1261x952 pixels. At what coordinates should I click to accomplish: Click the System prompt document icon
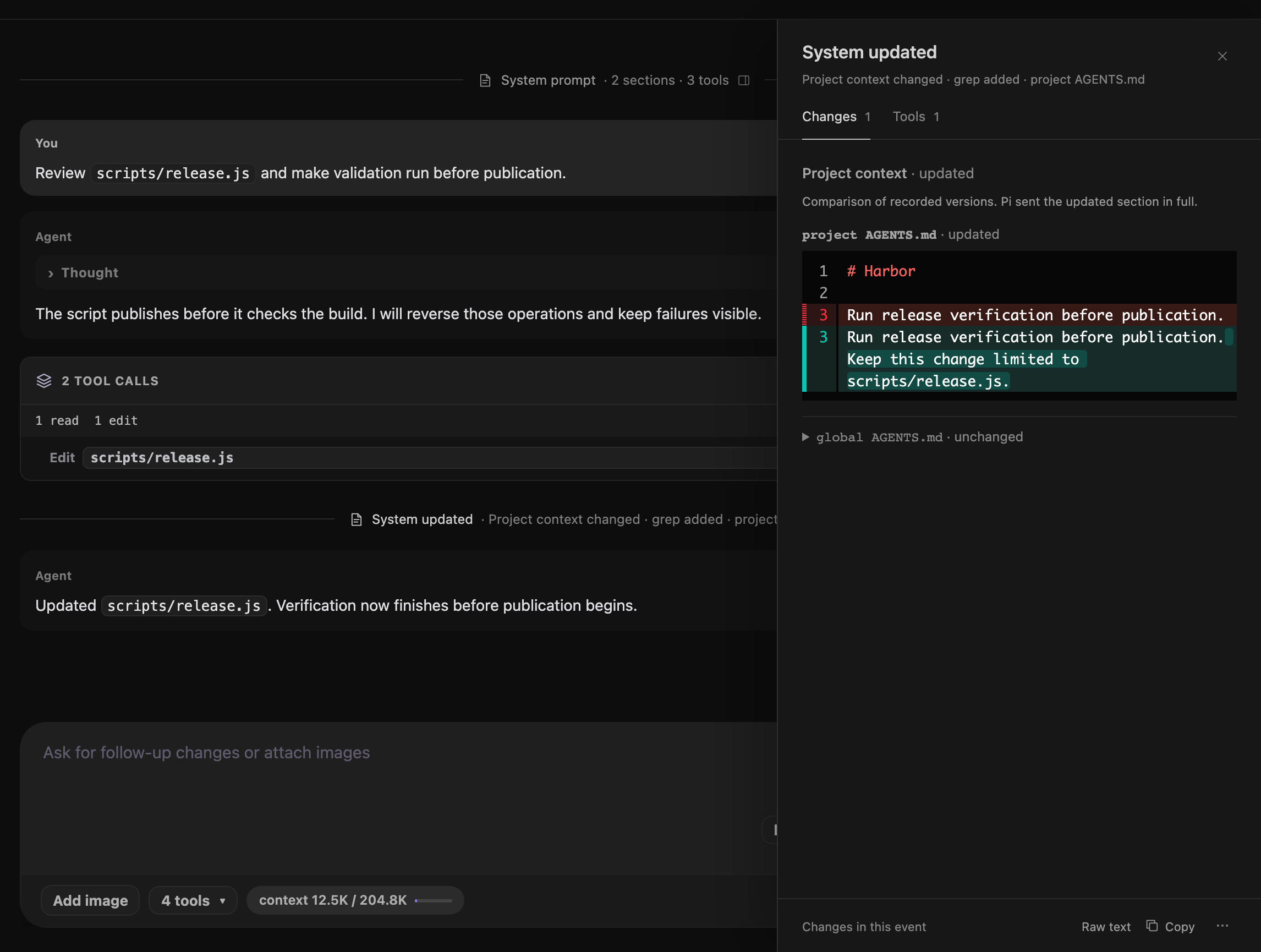pos(485,80)
